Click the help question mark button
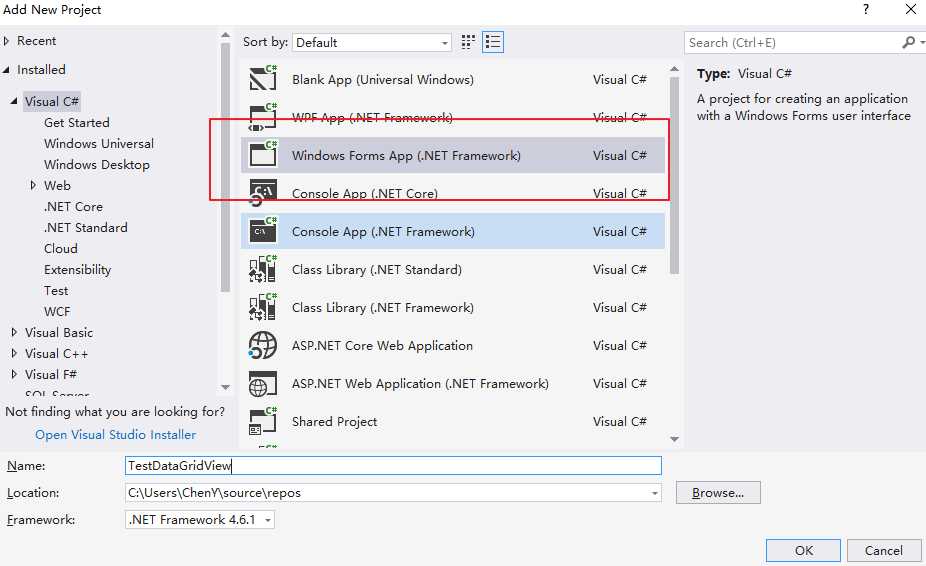 (x=866, y=9)
